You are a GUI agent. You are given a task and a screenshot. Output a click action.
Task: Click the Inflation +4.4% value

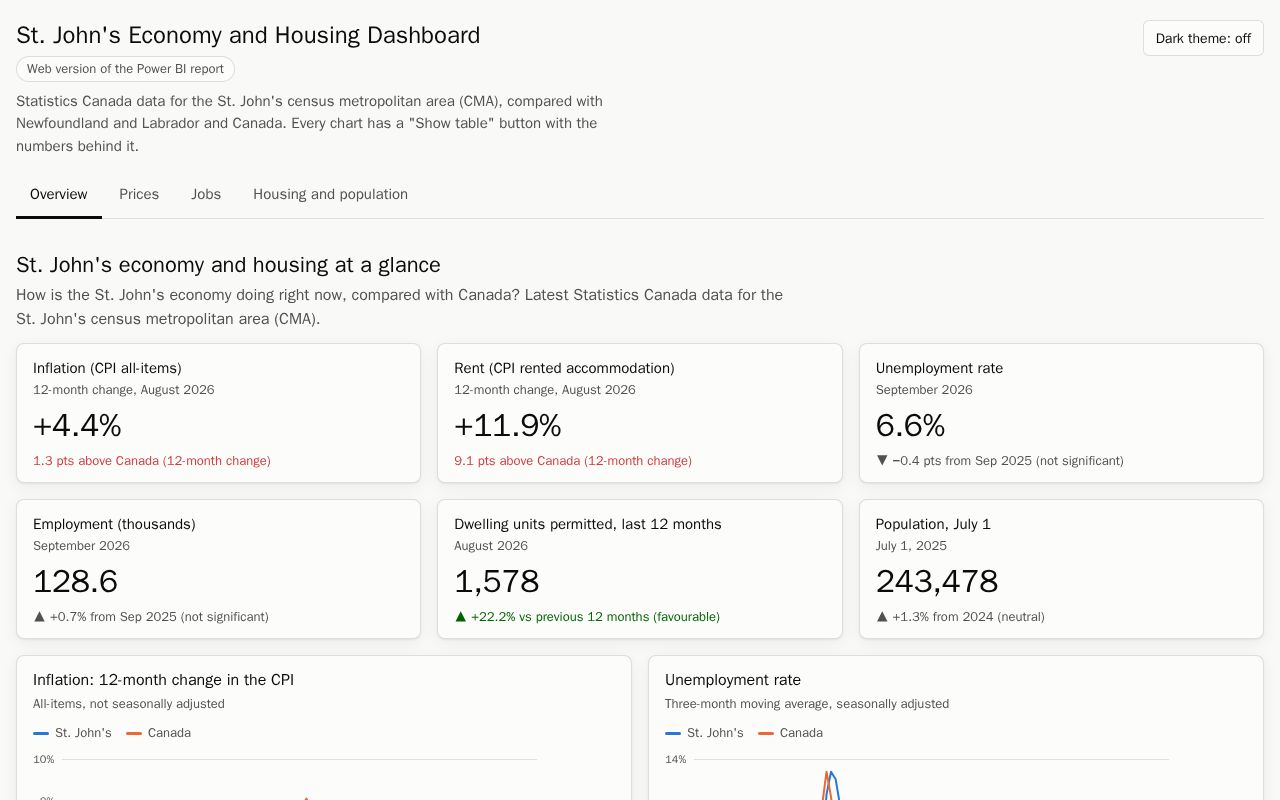click(x=77, y=426)
